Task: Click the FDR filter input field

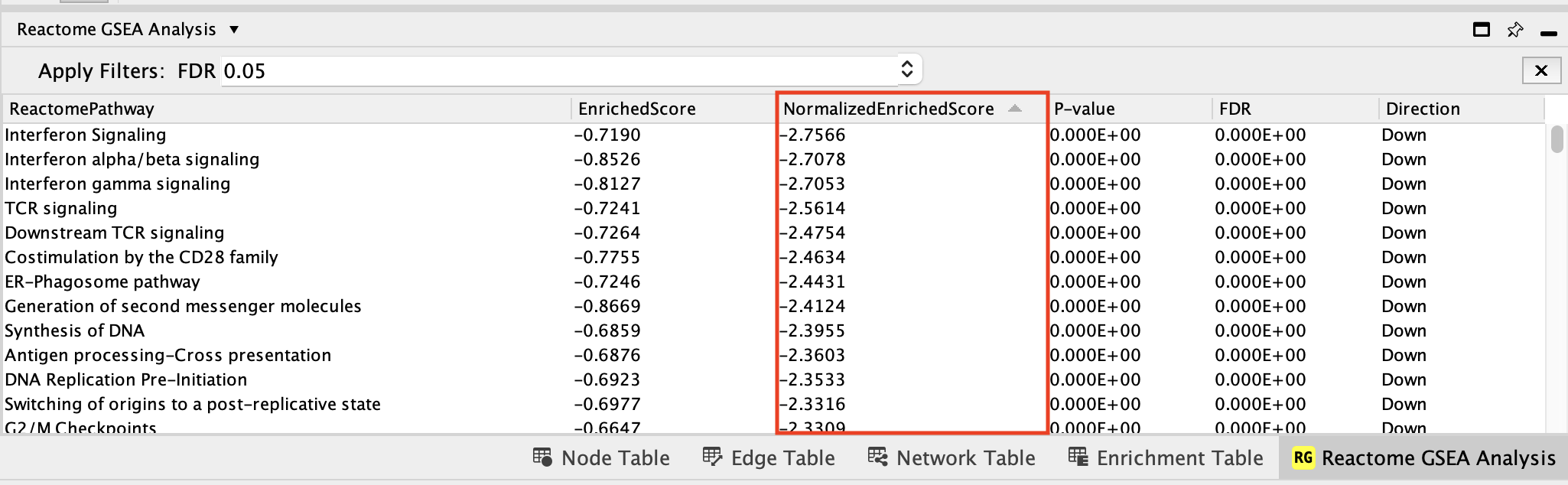Action: tap(558, 70)
